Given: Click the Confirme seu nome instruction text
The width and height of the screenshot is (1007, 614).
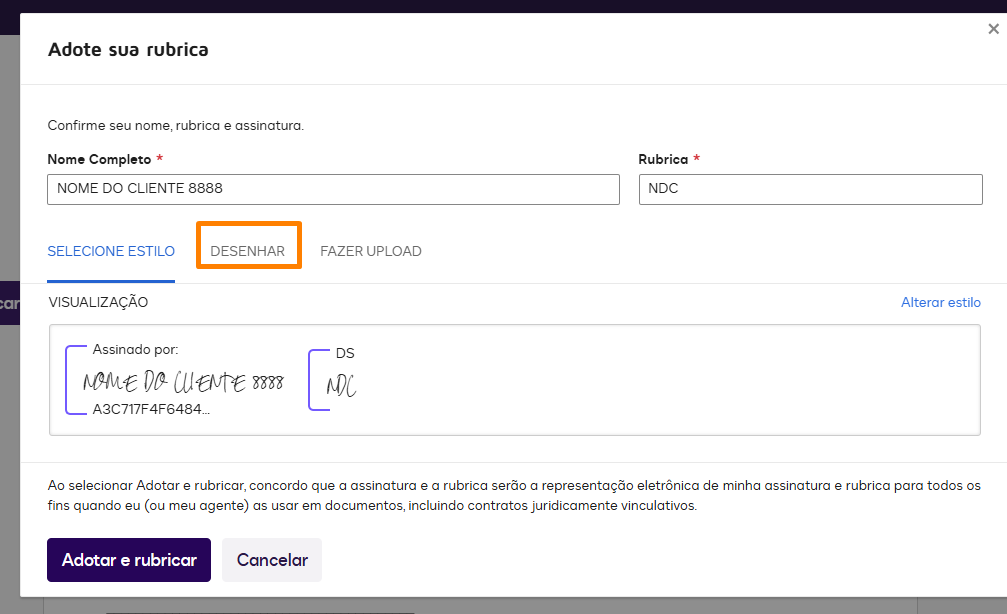Looking at the screenshot, I should tap(176, 126).
